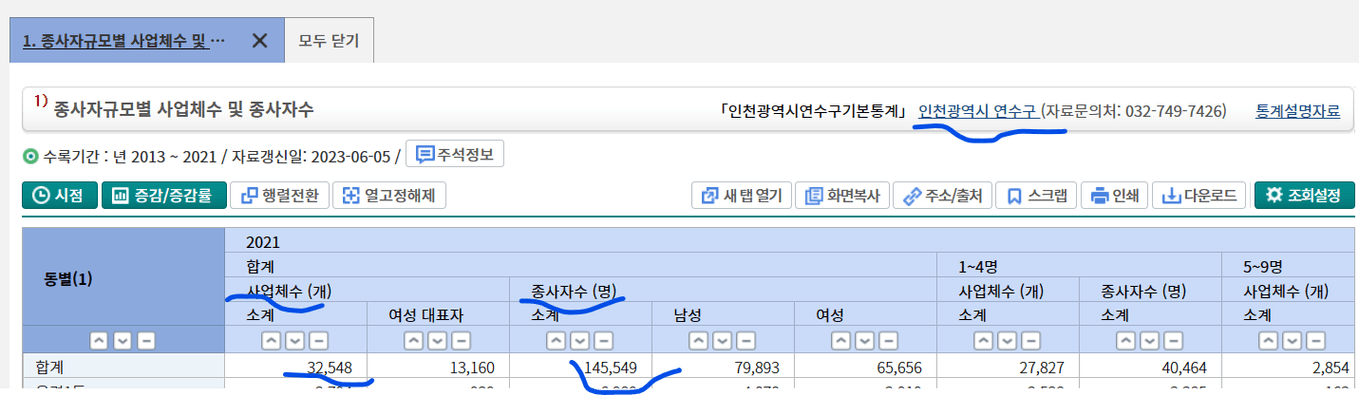Open the 시점 time selection

[x=60, y=195]
